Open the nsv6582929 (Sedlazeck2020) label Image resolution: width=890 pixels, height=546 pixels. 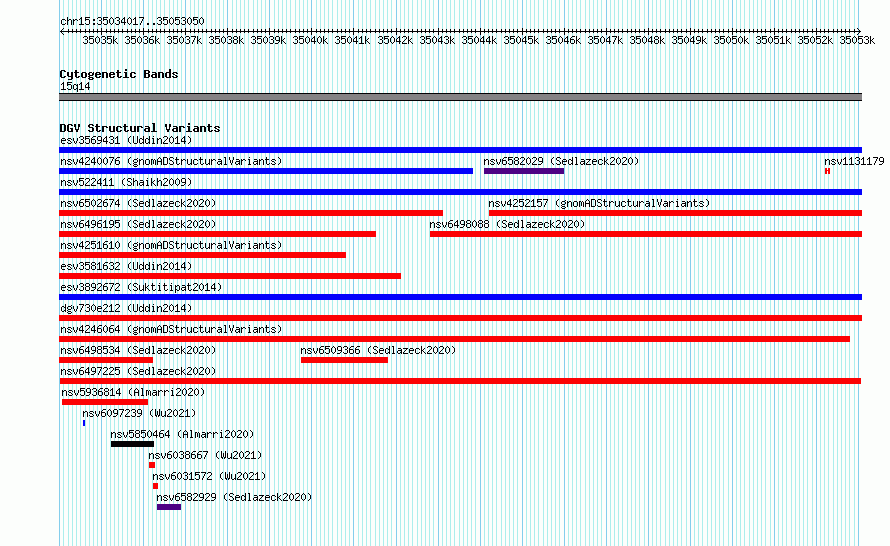234,497
